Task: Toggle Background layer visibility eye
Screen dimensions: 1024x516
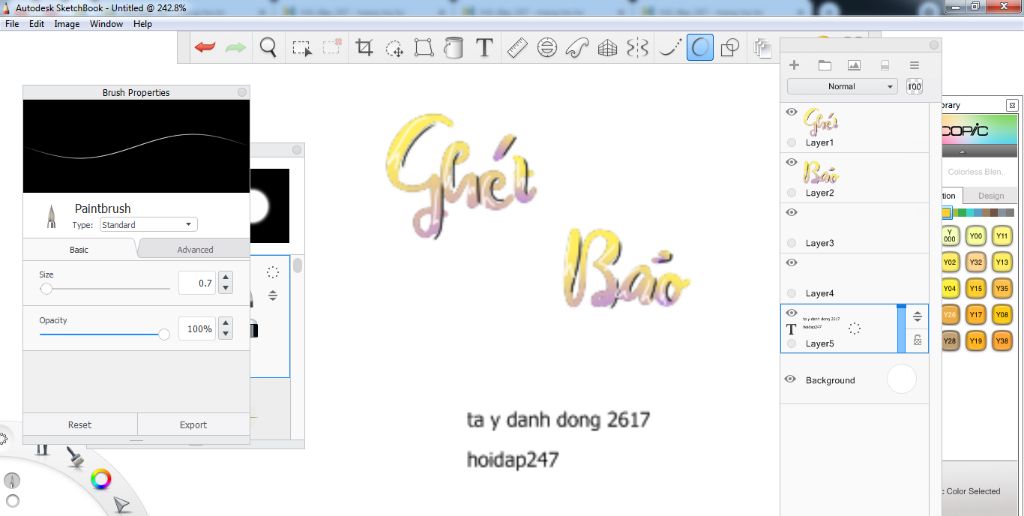Action: coord(790,379)
